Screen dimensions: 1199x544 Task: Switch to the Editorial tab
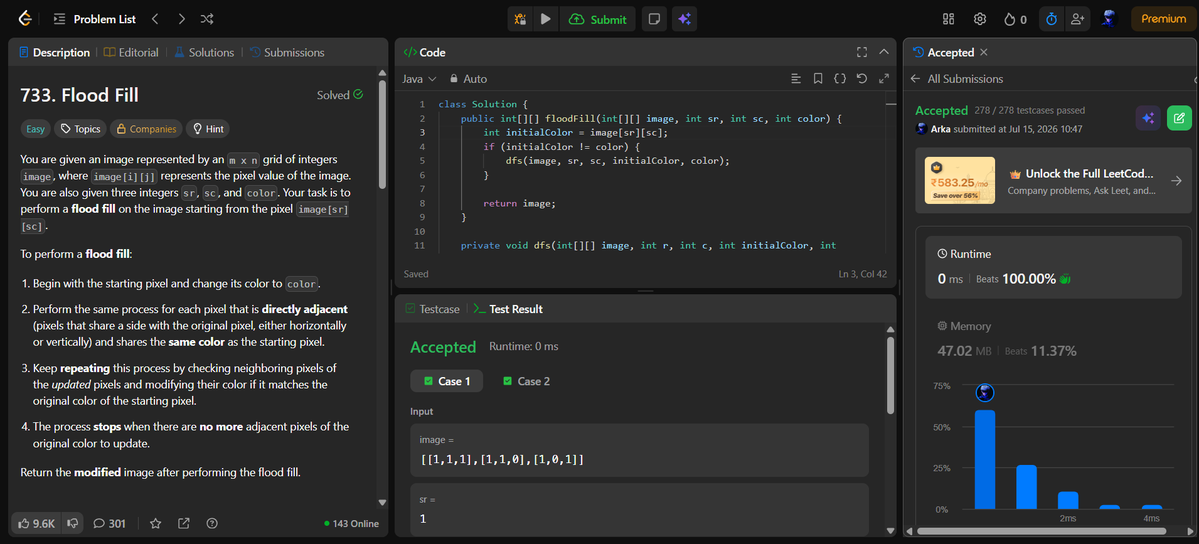tap(131, 52)
